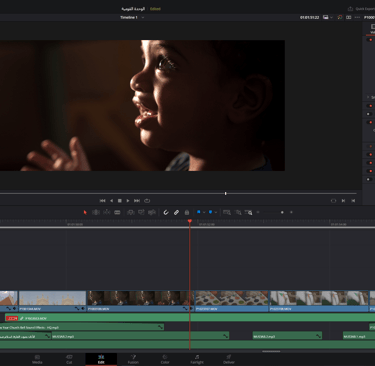Click the Play forward button
The width and height of the screenshot is (375, 366).
tap(128, 201)
